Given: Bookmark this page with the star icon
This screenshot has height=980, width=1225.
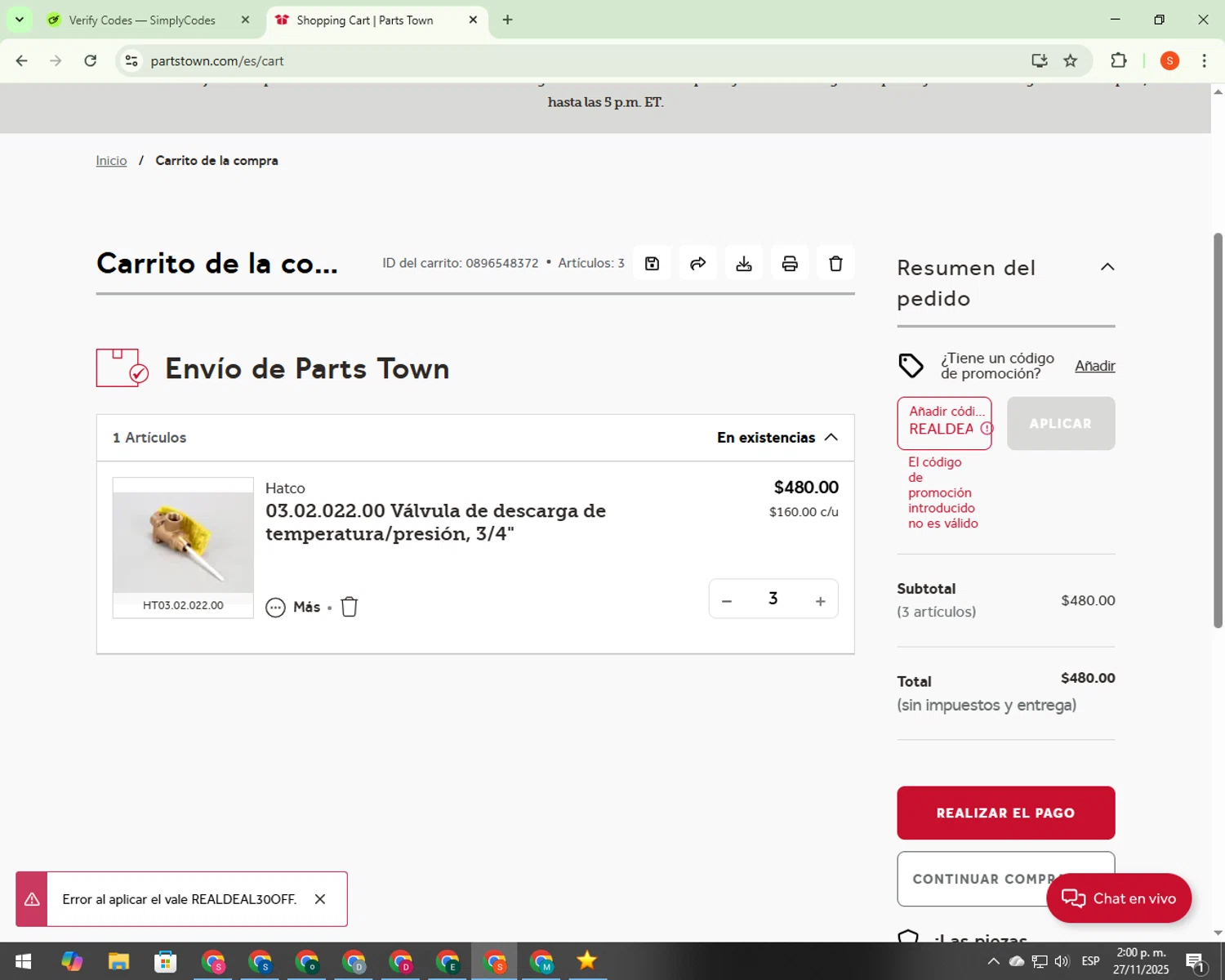Looking at the screenshot, I should point(1070,60).
